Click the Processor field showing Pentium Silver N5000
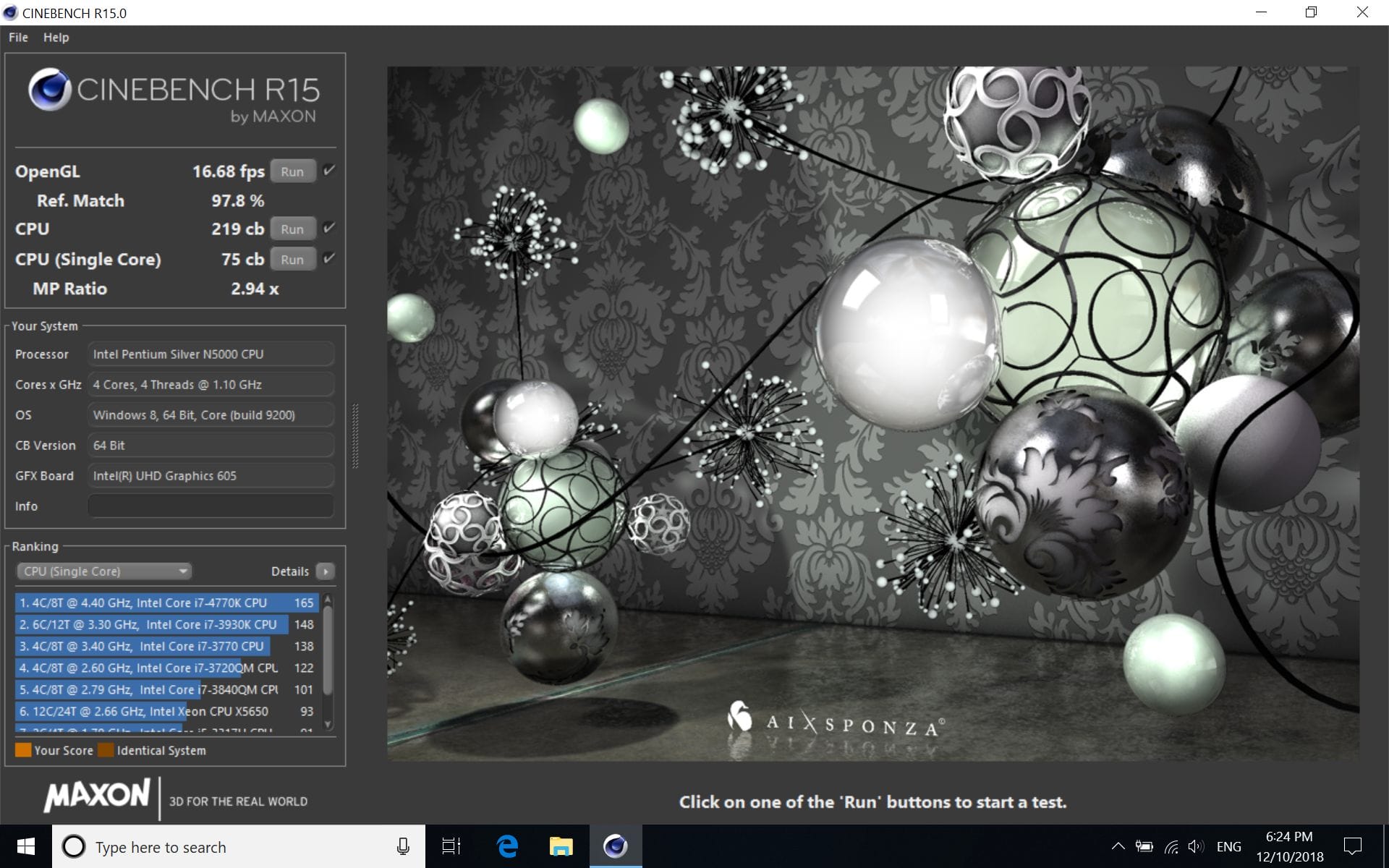 211,354
